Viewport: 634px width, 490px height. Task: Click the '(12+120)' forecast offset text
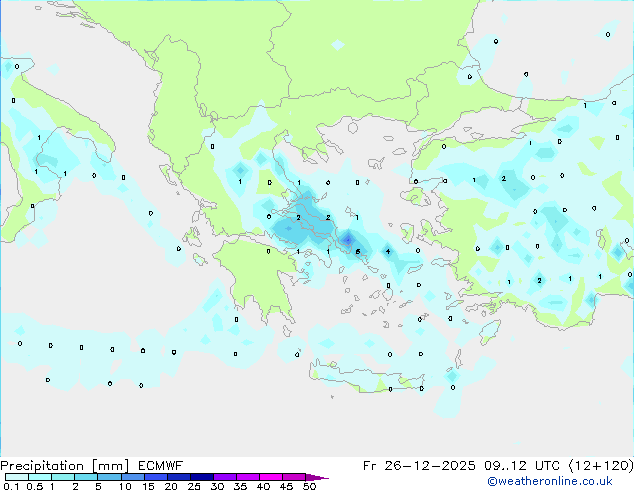point(601,466)
